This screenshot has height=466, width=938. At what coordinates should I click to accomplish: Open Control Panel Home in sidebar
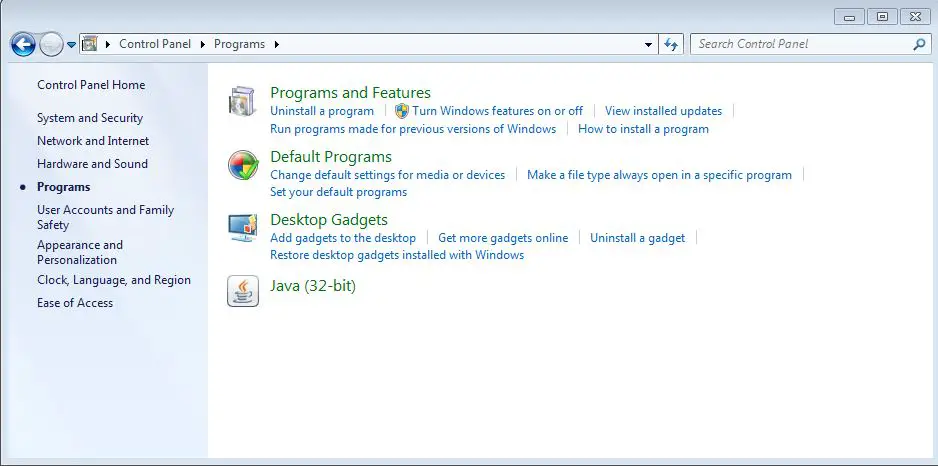(91, 85)
